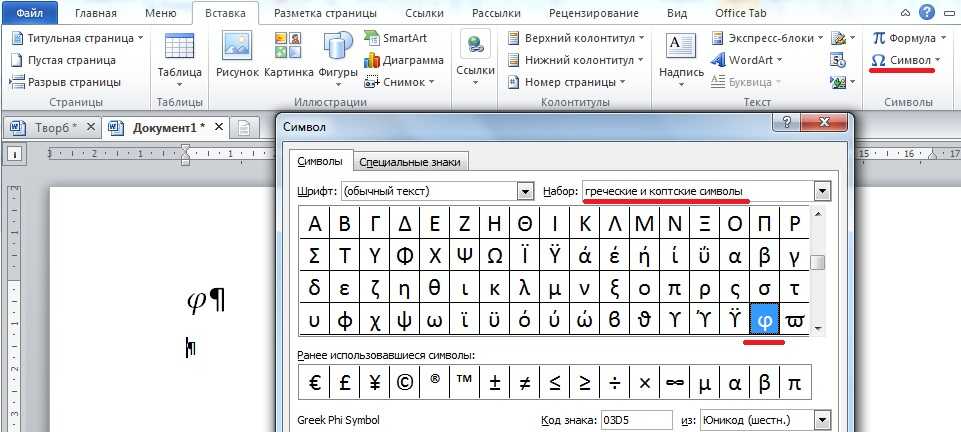Switch to the Office Tab ribbon tab
Screen dimensions: 961x432
pyautogui.click(x=741, y=13)
